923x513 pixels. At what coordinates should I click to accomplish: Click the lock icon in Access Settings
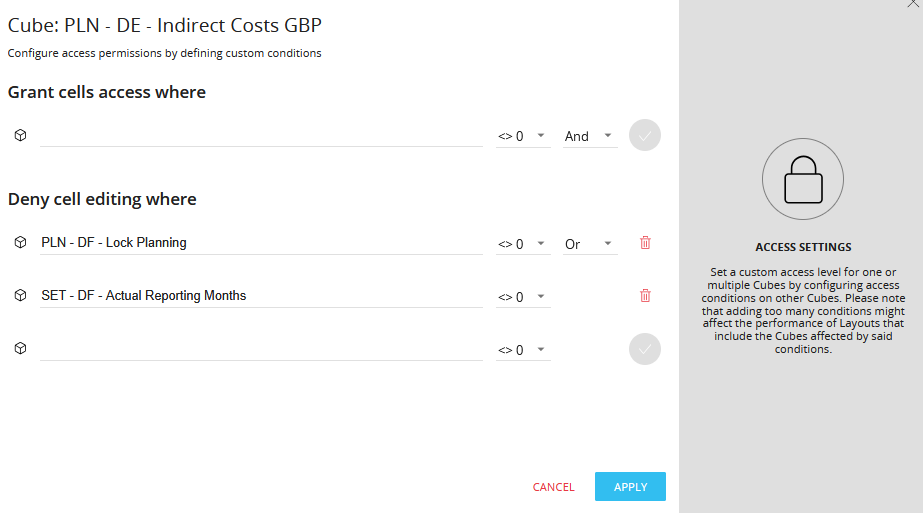803,180
